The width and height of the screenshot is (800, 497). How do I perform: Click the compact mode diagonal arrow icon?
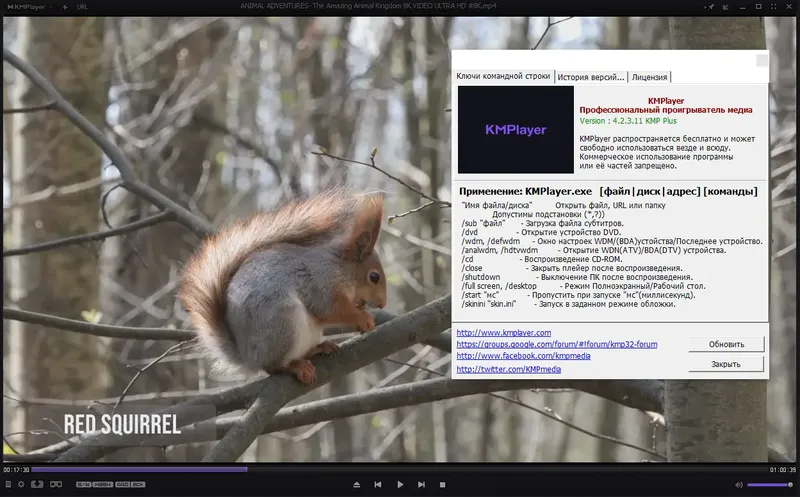pos(726,7)
